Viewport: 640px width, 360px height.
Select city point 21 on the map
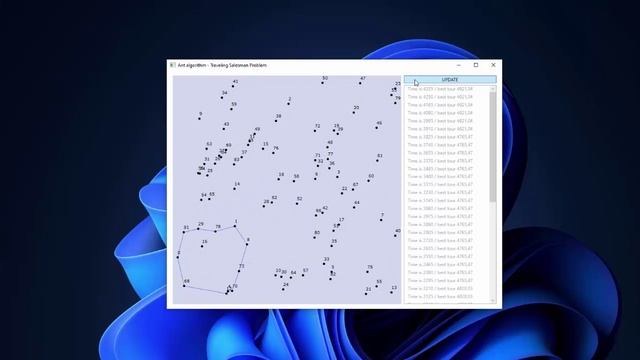pyautogui.click(x=366, y=294)
